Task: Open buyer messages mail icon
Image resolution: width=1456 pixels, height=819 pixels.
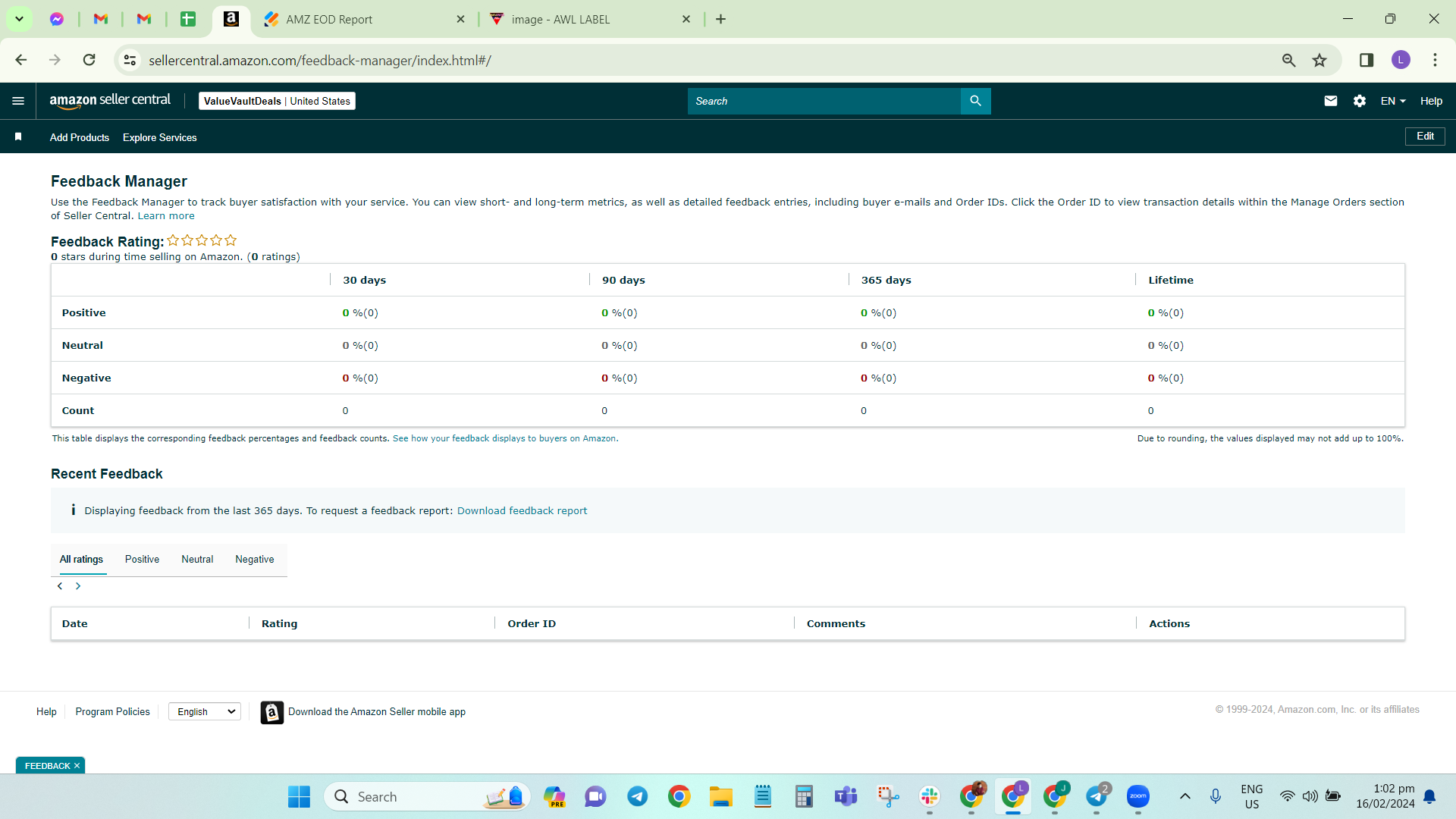Action: [1330, 101]
